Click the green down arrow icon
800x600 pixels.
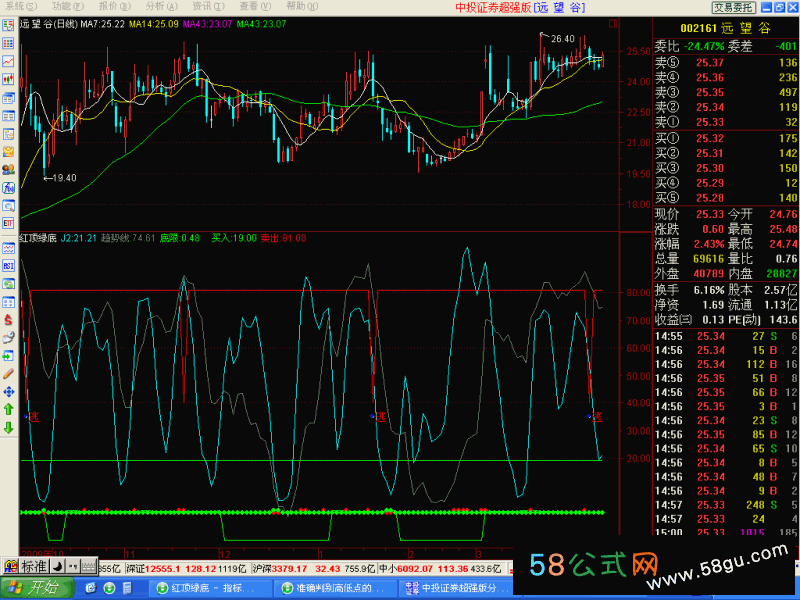click(8, 428)
